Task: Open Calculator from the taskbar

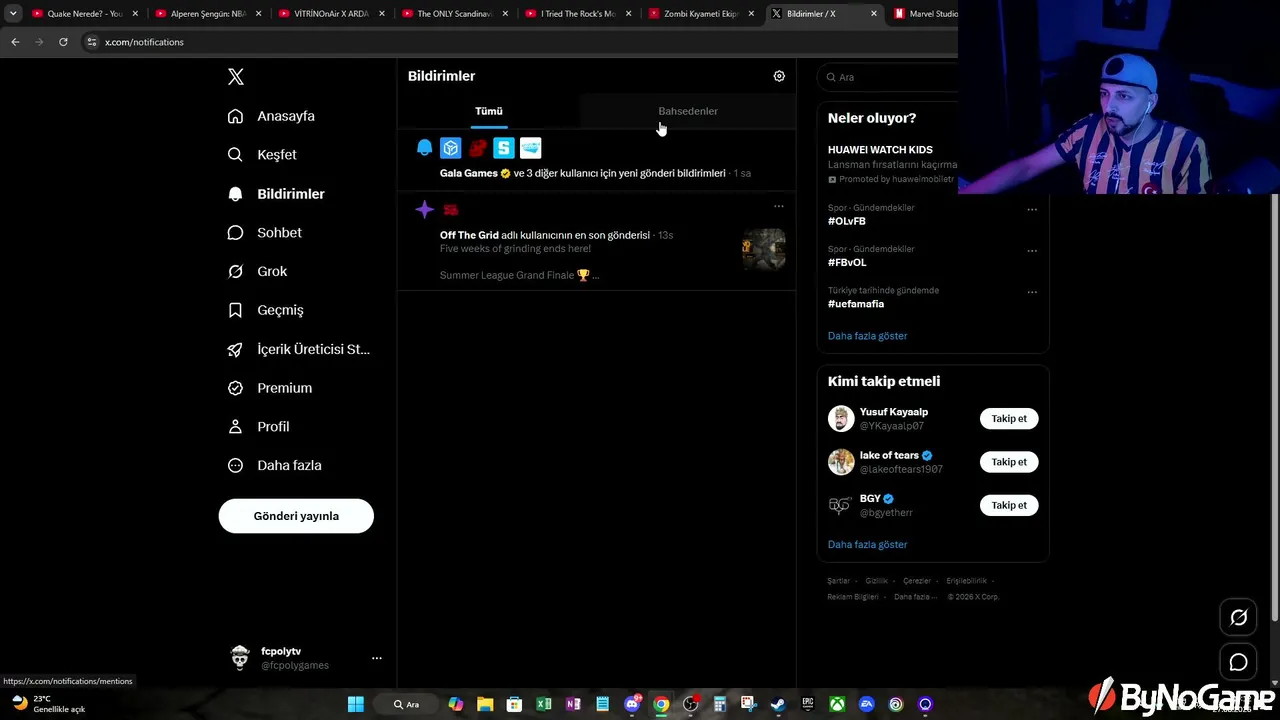Action: (x=719, y=704)
